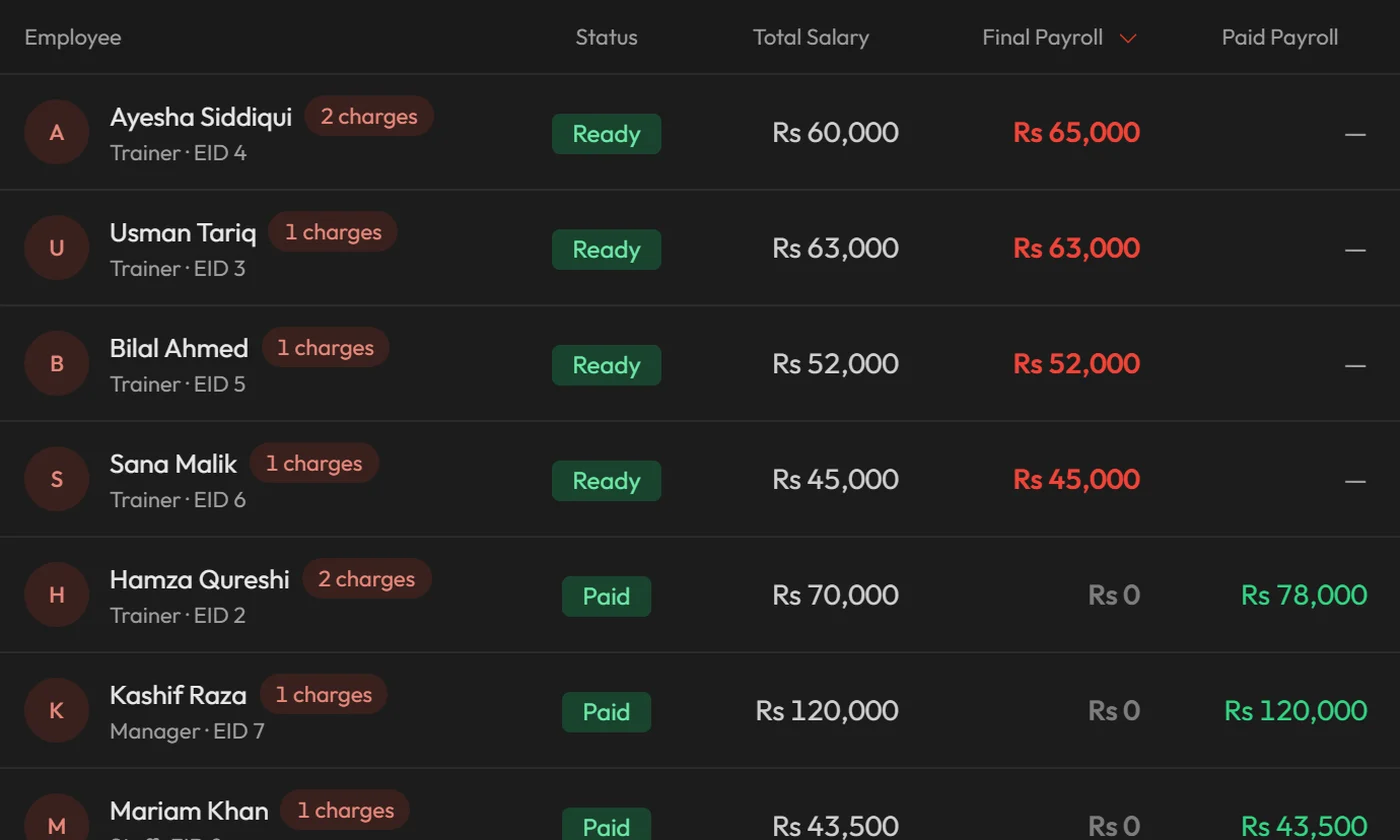Click the Employee column header
1400x840 pixels.
pyautogui.click(x=73, y=38)
